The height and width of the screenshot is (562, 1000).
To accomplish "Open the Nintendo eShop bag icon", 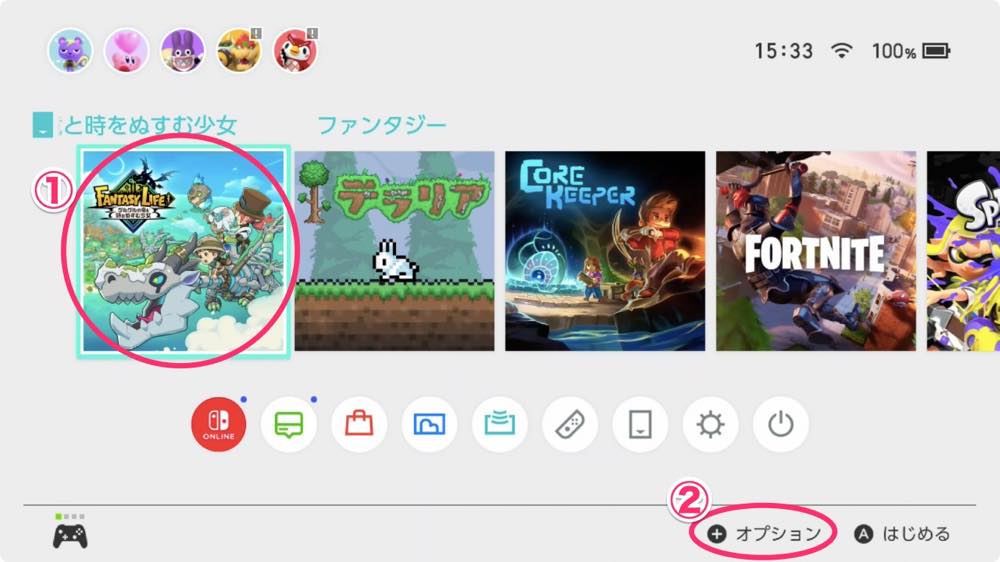I will (359, 424).
